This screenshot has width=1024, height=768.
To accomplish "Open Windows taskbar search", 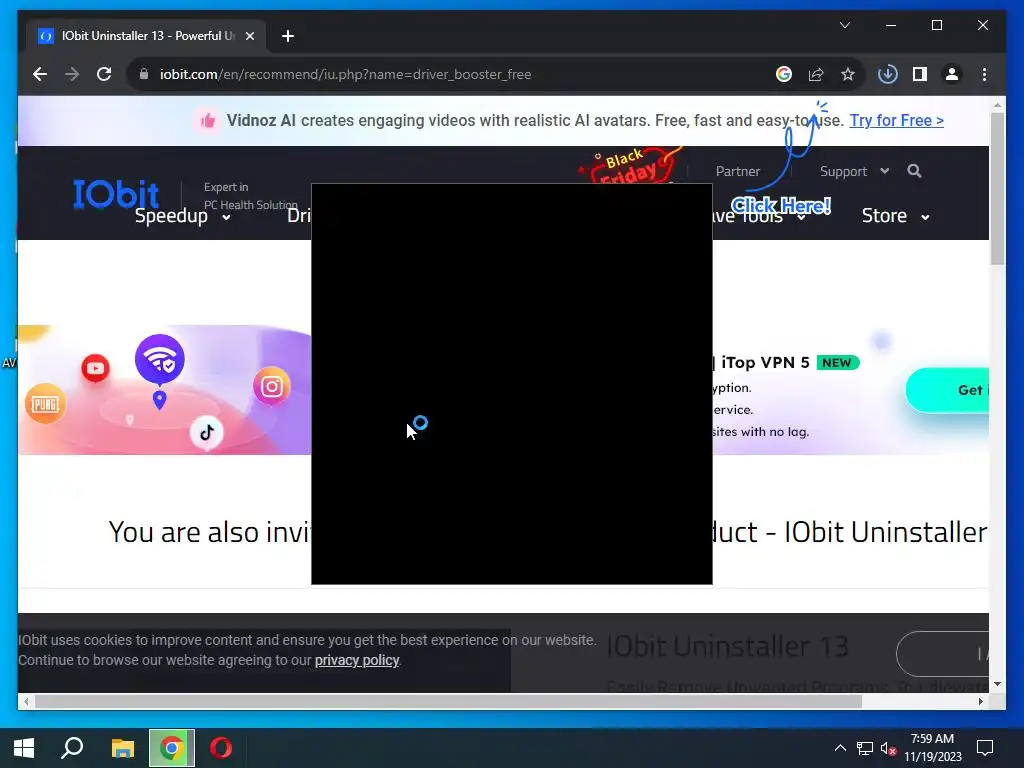I will click(72, 748).
